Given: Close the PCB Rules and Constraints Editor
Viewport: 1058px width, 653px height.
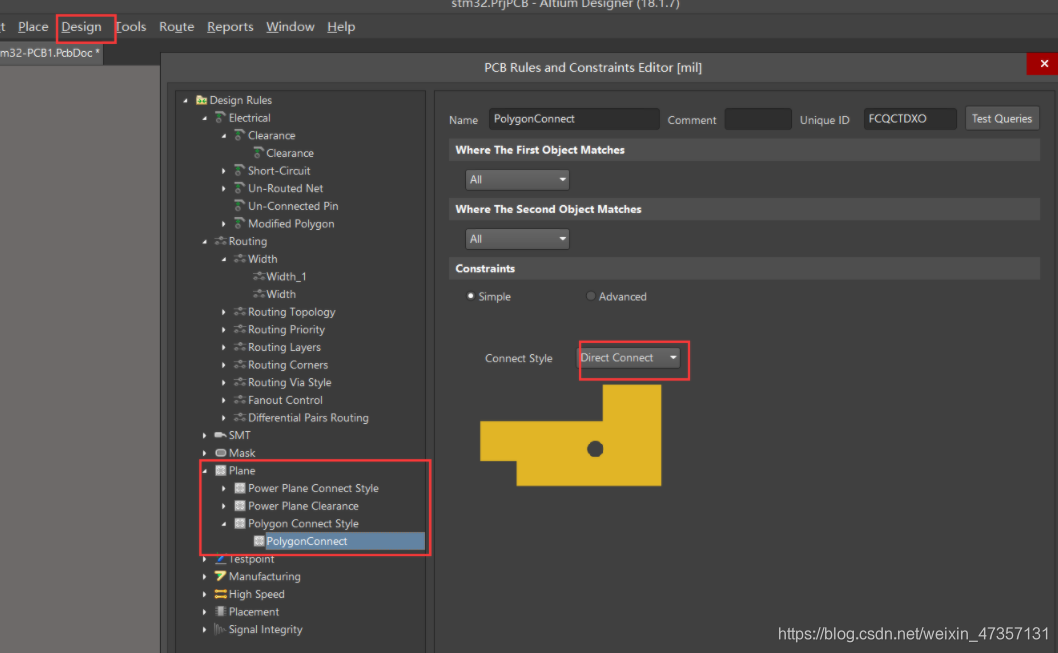Looking at the screenshot, I should click(x=1043, y=63).
